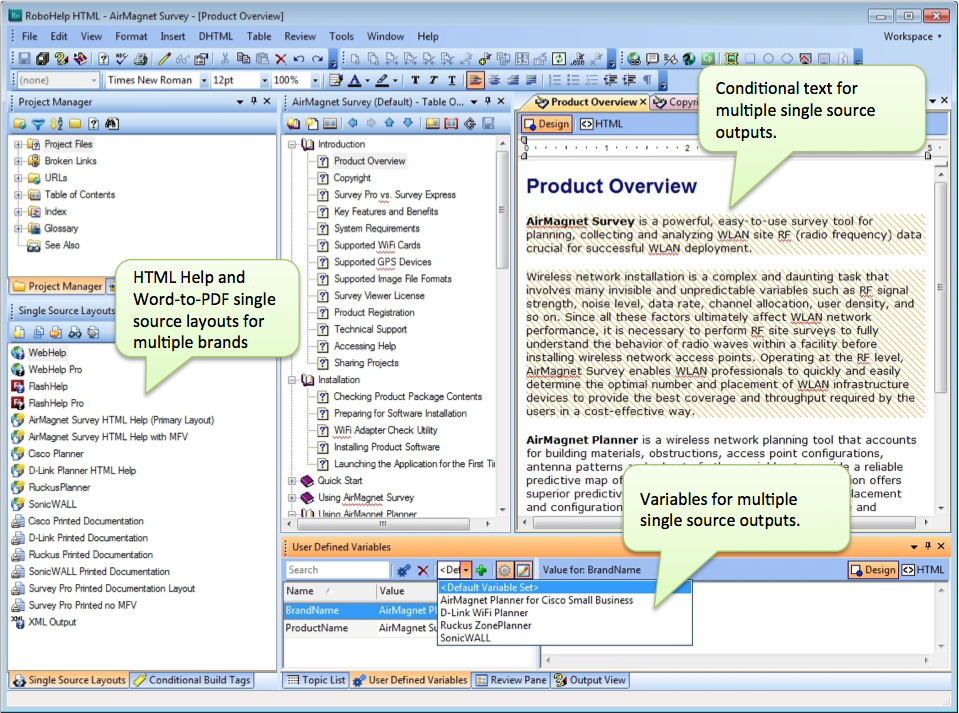Open the DHTML menu
This screenshot has width=959, height=713.
pyautogui.click(x=215, y=37)
